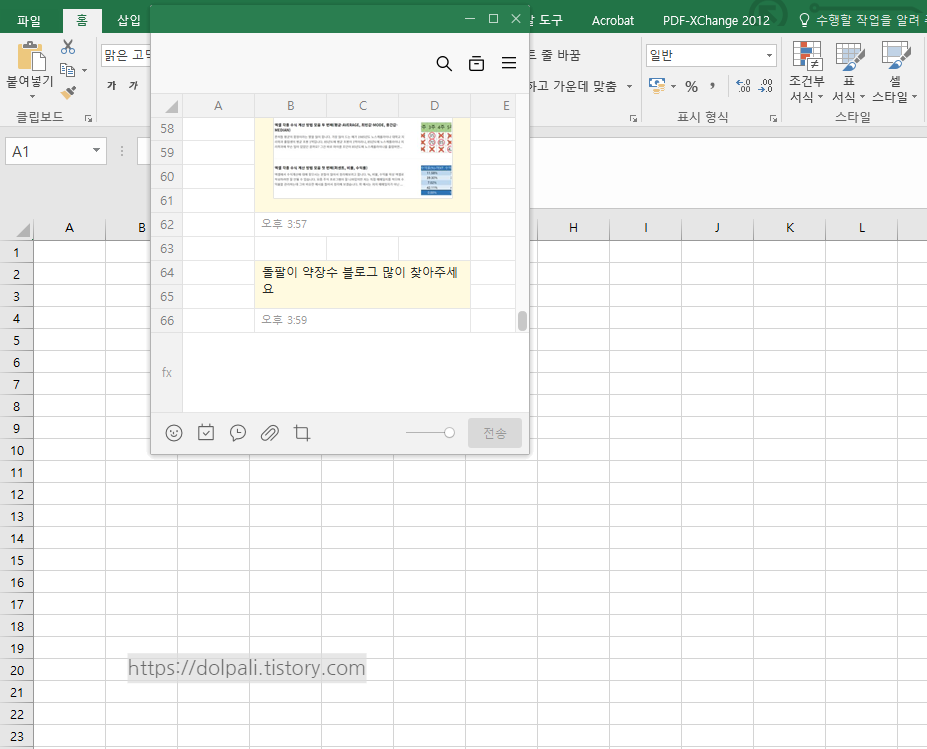Screen dimensions: 927x749
Task: Click the chat window vertical scrollbar thumb
Action: [522, 321]
